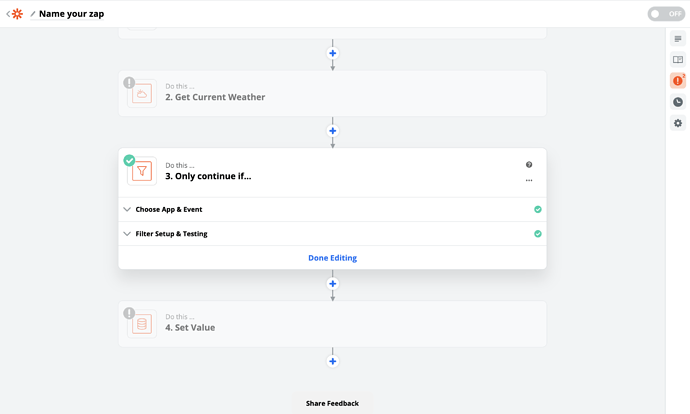Open the zap history clock icon
The width and height of the screenshot is (690, 414).
(678, 102)
